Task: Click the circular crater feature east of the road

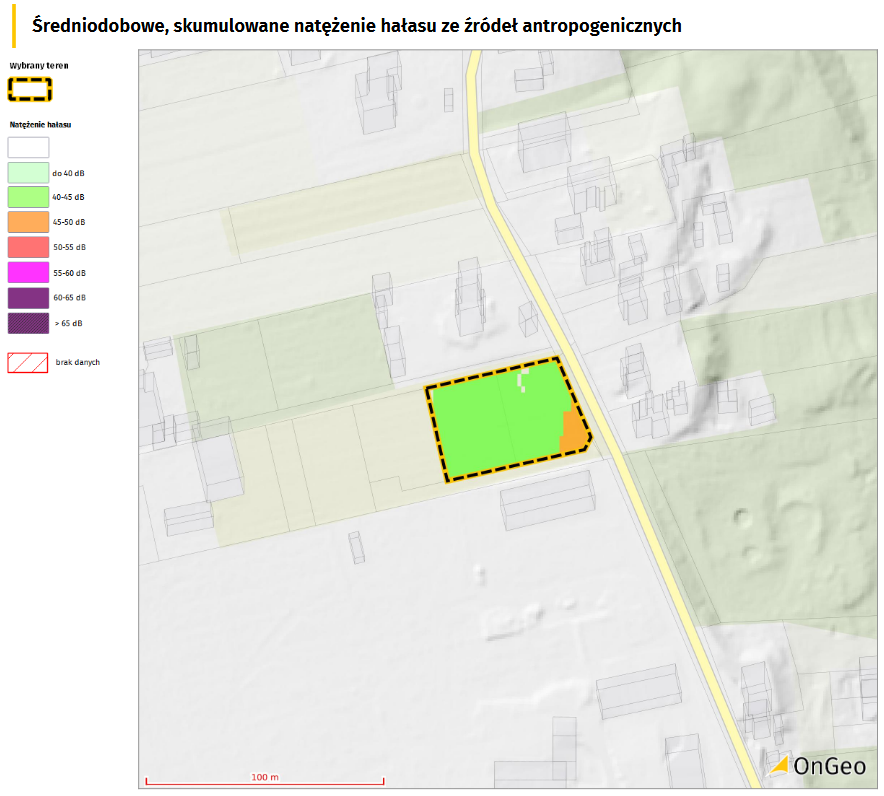Action: tap(741, 517)
